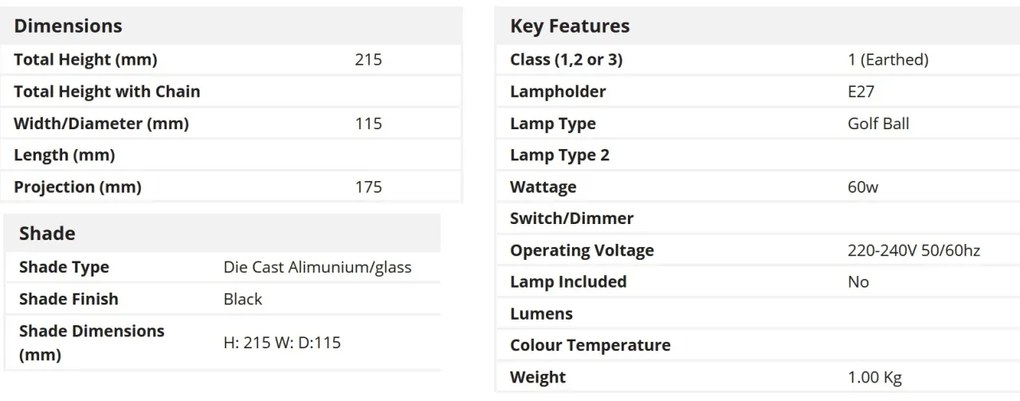1020x401 pixels.
Task: Click the 220-240V 50/60hz voltage value
Action: 913,251
